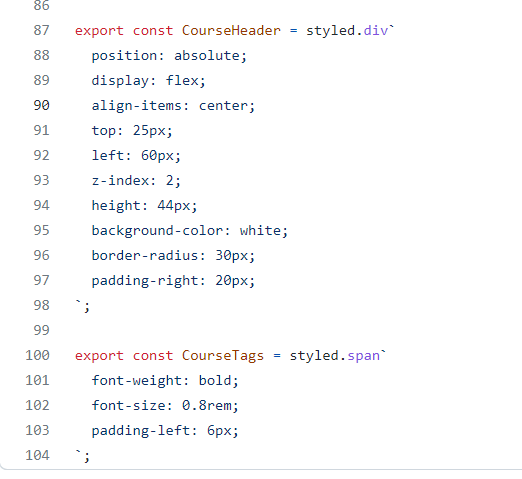Select line number 96

[42, 255]
